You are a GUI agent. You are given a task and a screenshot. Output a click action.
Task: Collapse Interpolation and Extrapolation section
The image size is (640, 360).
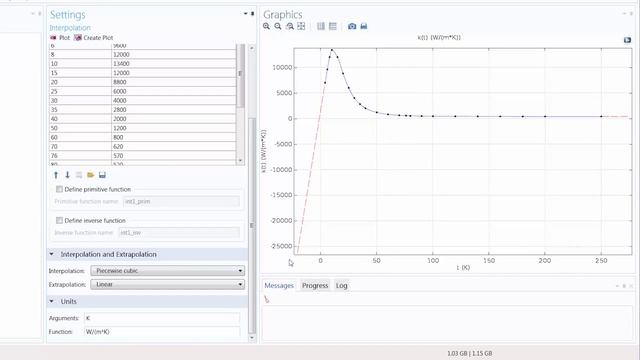pyautogui.click(x=52, y=254)
